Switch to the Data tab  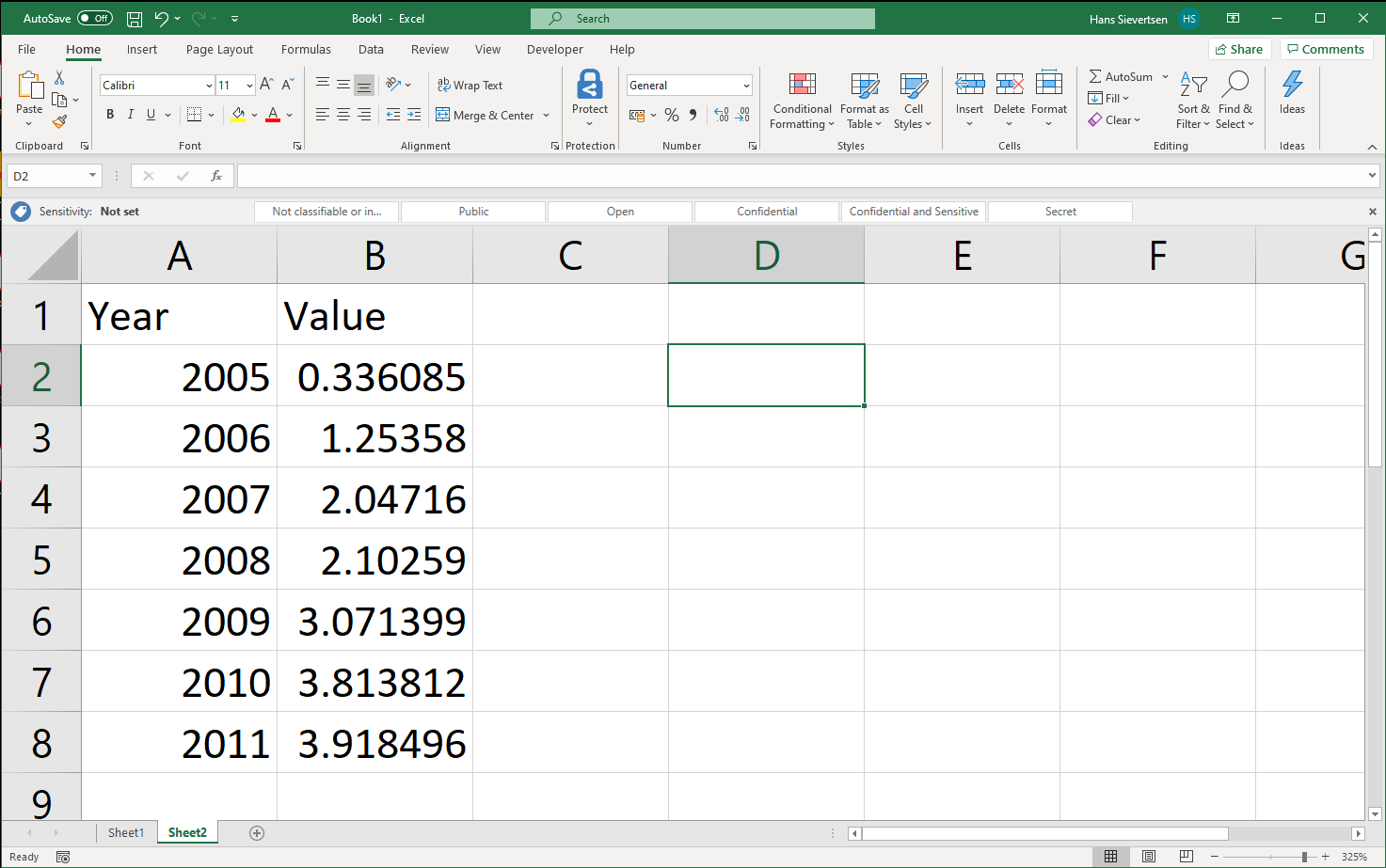[371, 50]
